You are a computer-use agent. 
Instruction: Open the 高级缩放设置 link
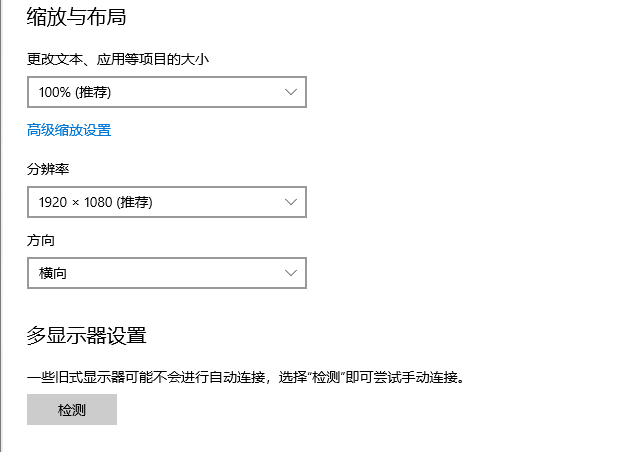coord(69,130)
